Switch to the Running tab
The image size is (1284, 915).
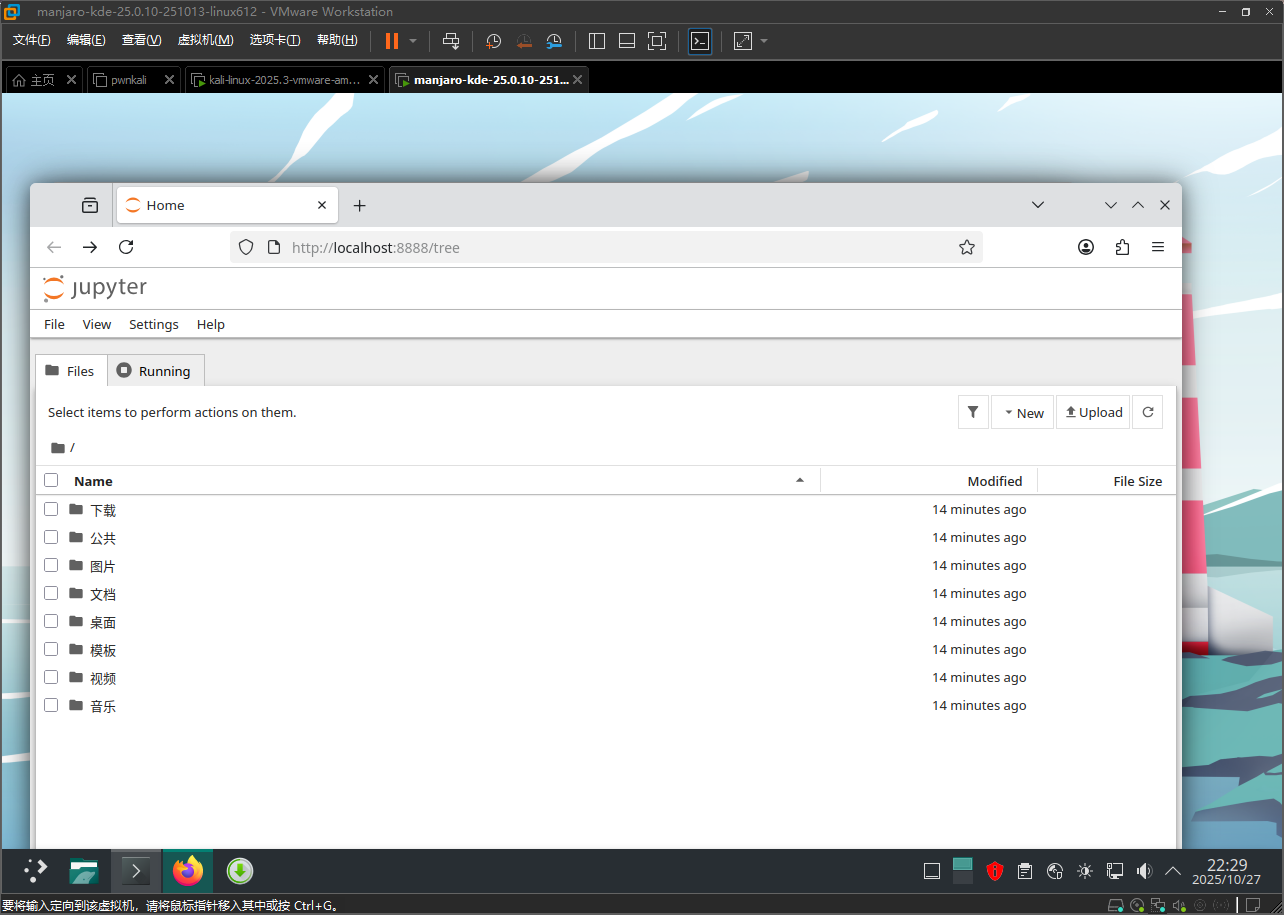point(155,371)
